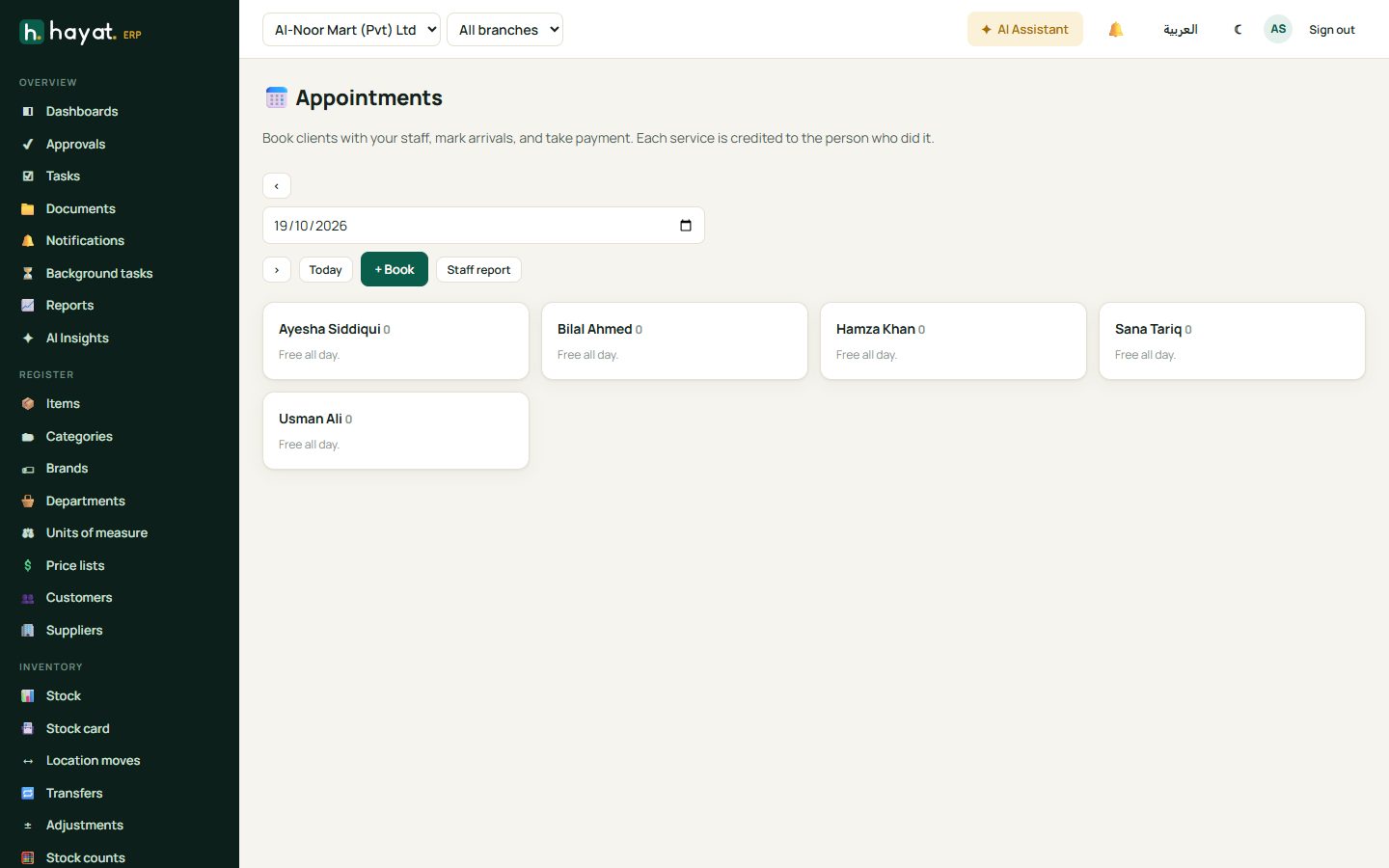Open the Staff report
Screen dimensions: 1389x868
pyautogui.click(x=478, y=270)
